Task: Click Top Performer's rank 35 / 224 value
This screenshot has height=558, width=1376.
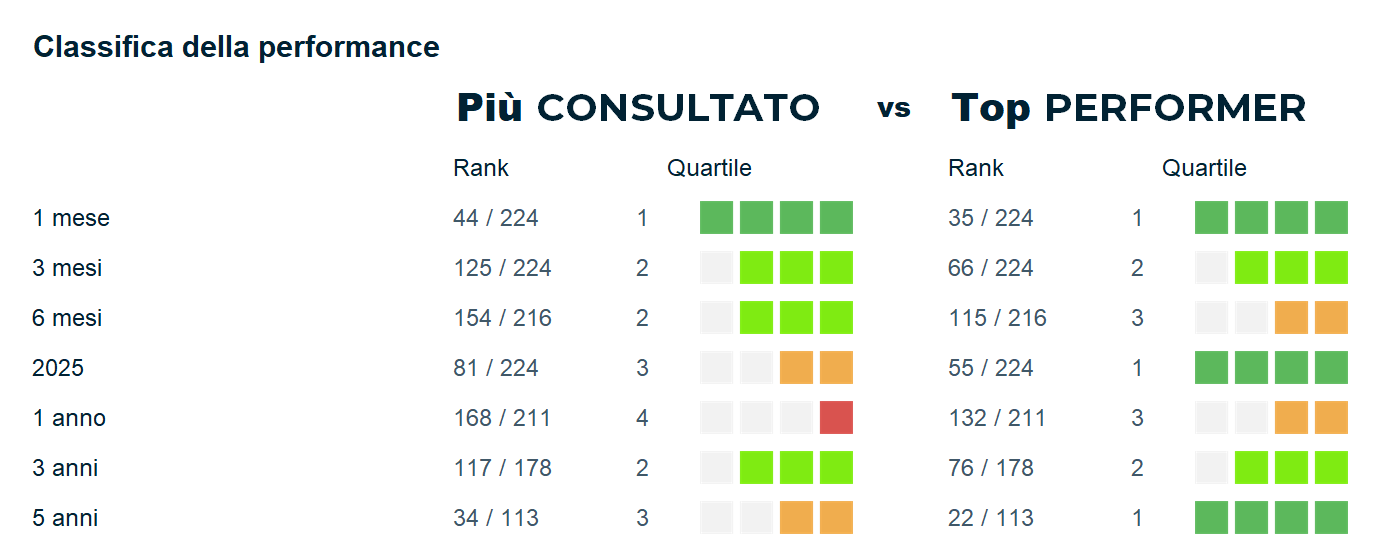Action: pos(991,218)
